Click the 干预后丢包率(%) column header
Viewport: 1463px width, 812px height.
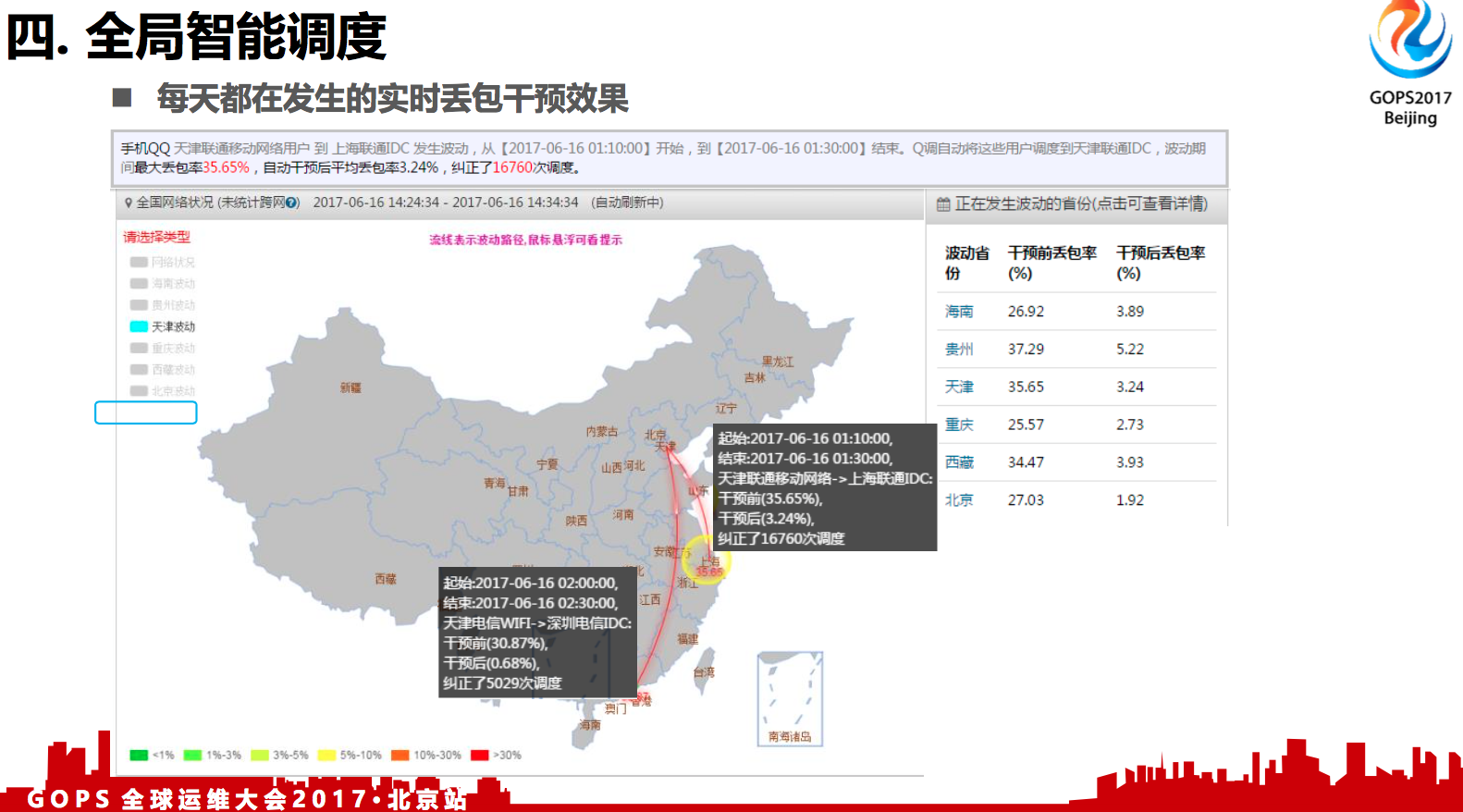click(x=1161, y=264)
